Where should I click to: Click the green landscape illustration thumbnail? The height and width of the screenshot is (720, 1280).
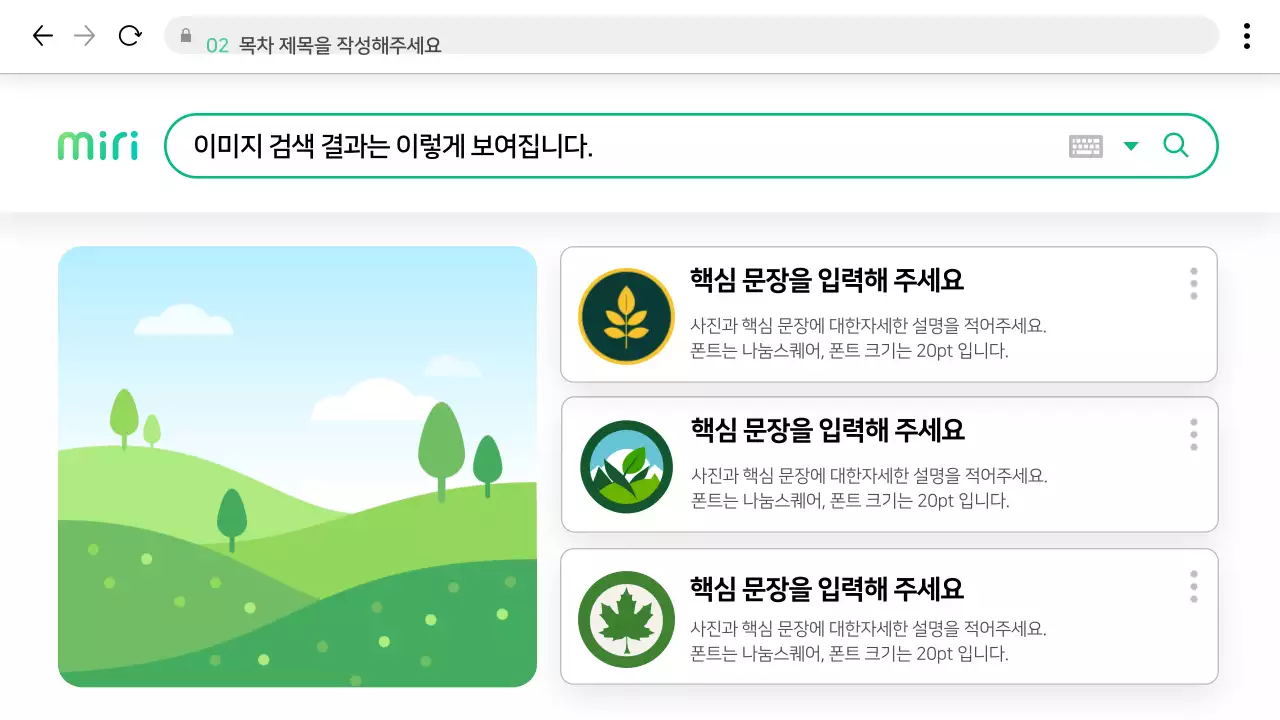pyautogui.click(x=299, y=466)
